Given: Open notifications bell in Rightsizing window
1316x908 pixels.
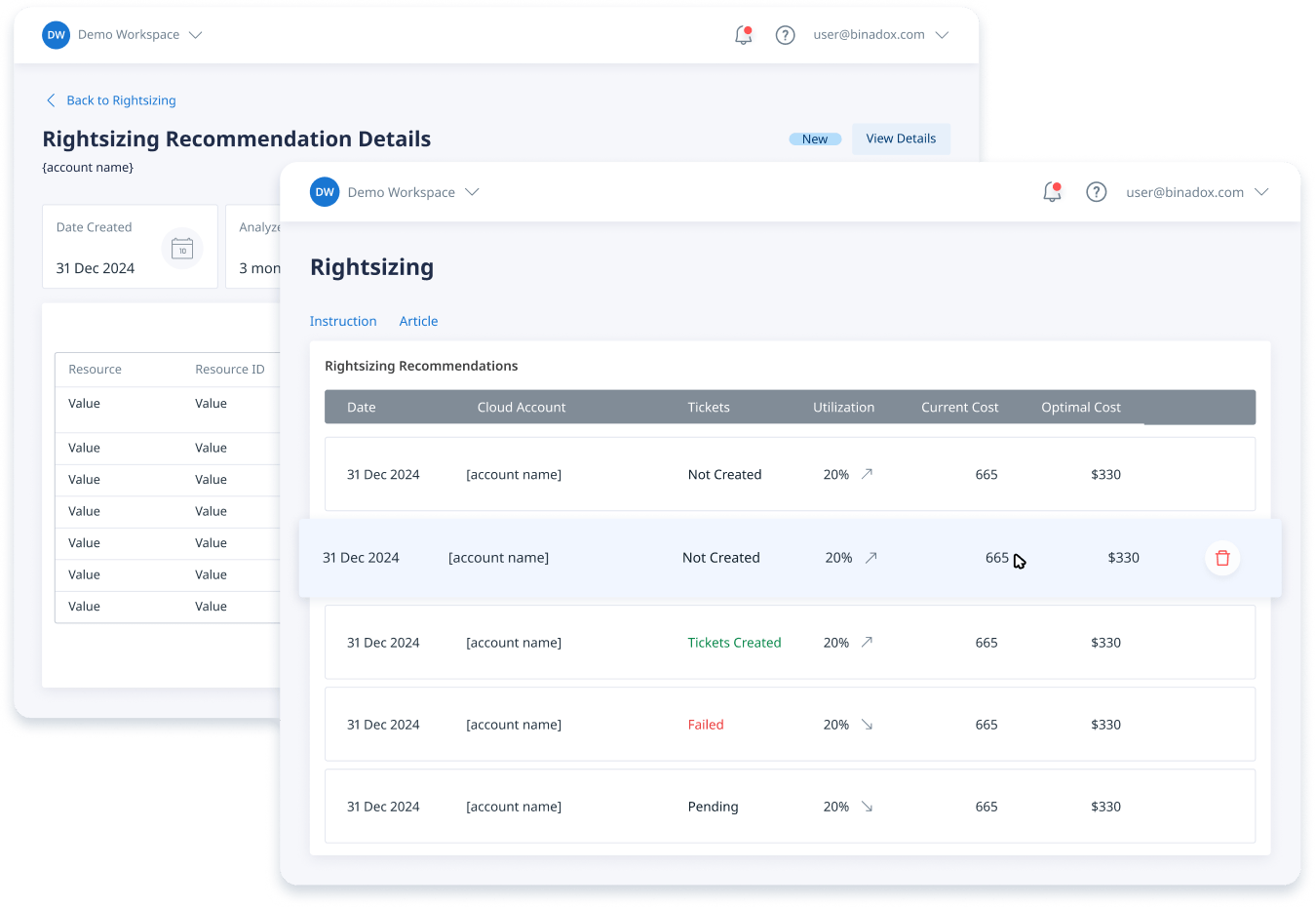Looking at the screenshot, I should (x=1052, y=192).
